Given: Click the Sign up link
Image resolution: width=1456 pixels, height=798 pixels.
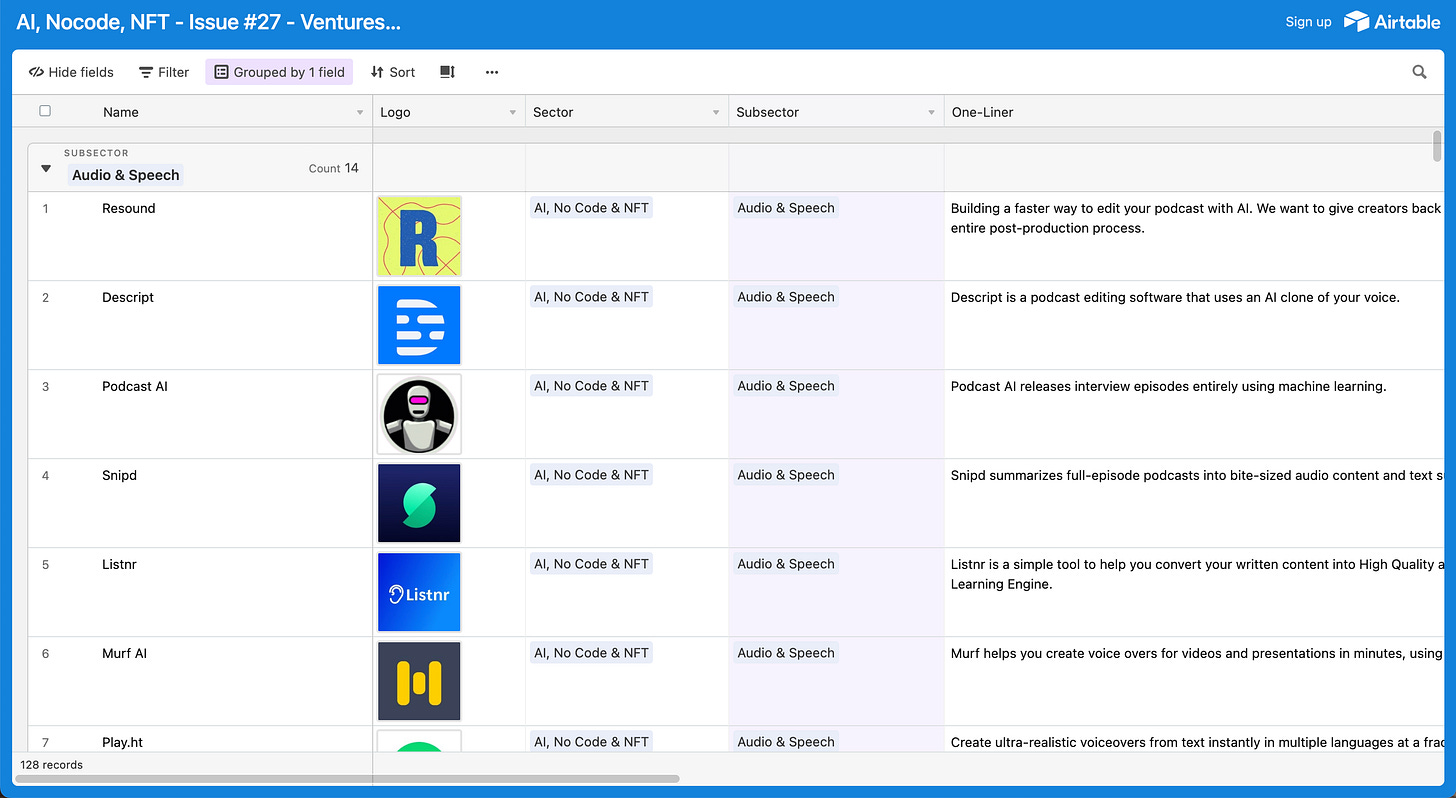Looking at the screenshot, I should [1308, 22].
